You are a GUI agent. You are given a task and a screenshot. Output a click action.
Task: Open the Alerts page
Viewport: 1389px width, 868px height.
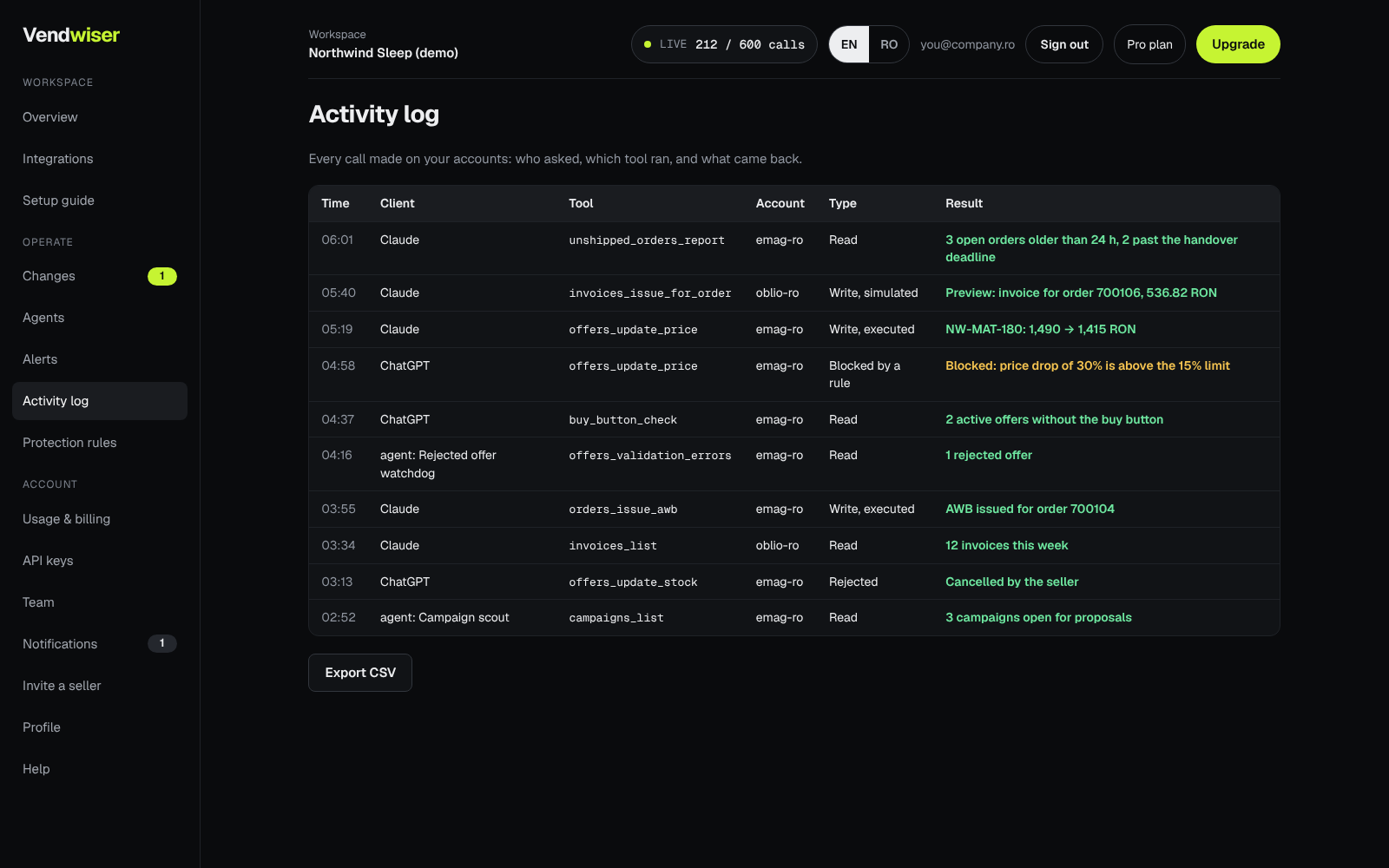point(100,359)
